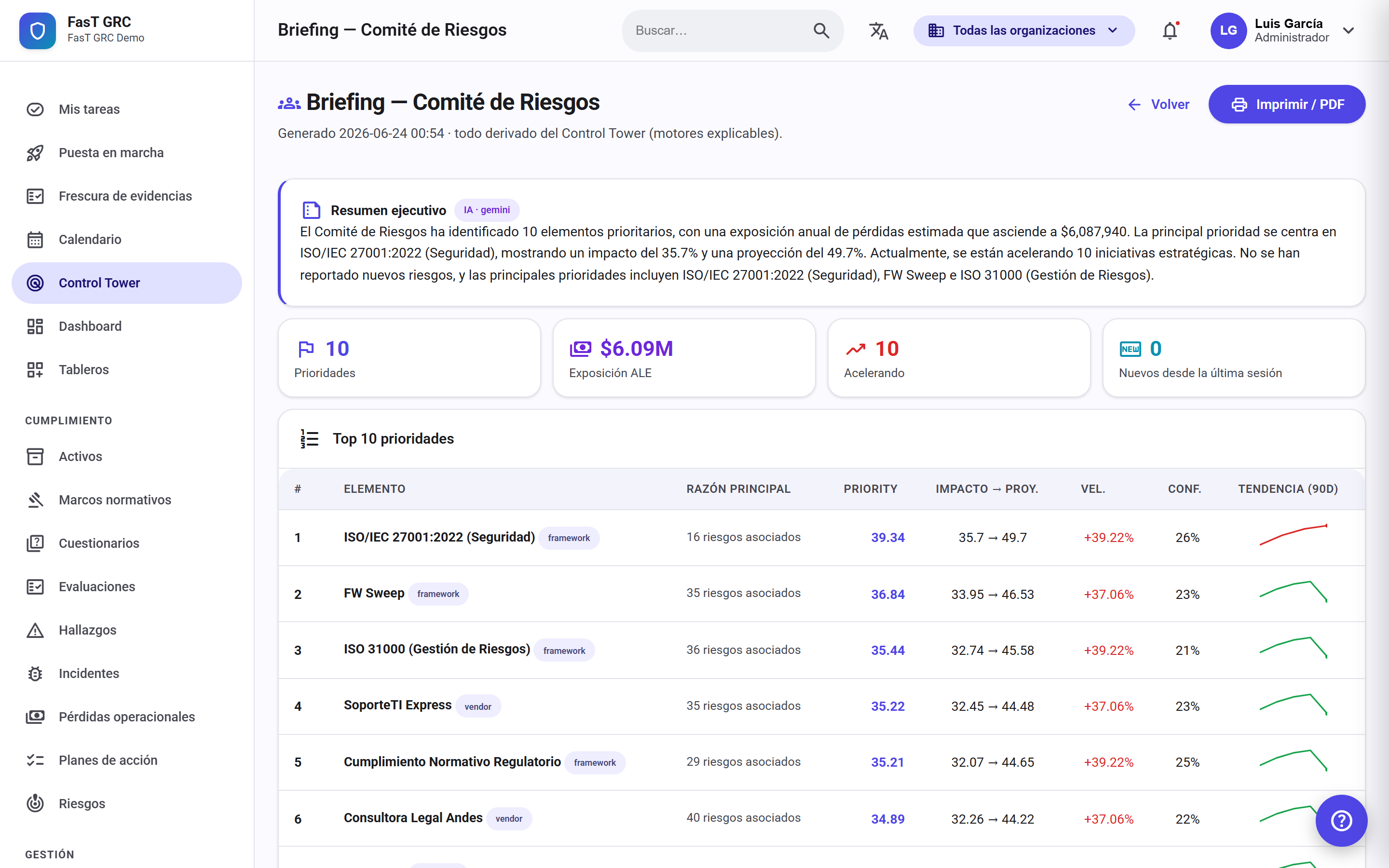Click the Exposición ALE $6.09M card

(x=684, y=358)
